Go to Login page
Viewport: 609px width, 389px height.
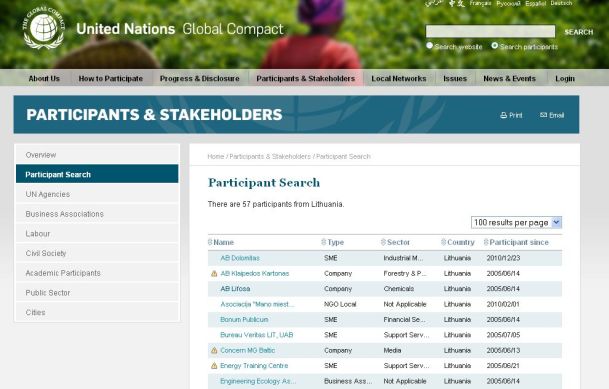tap(565, 78)
